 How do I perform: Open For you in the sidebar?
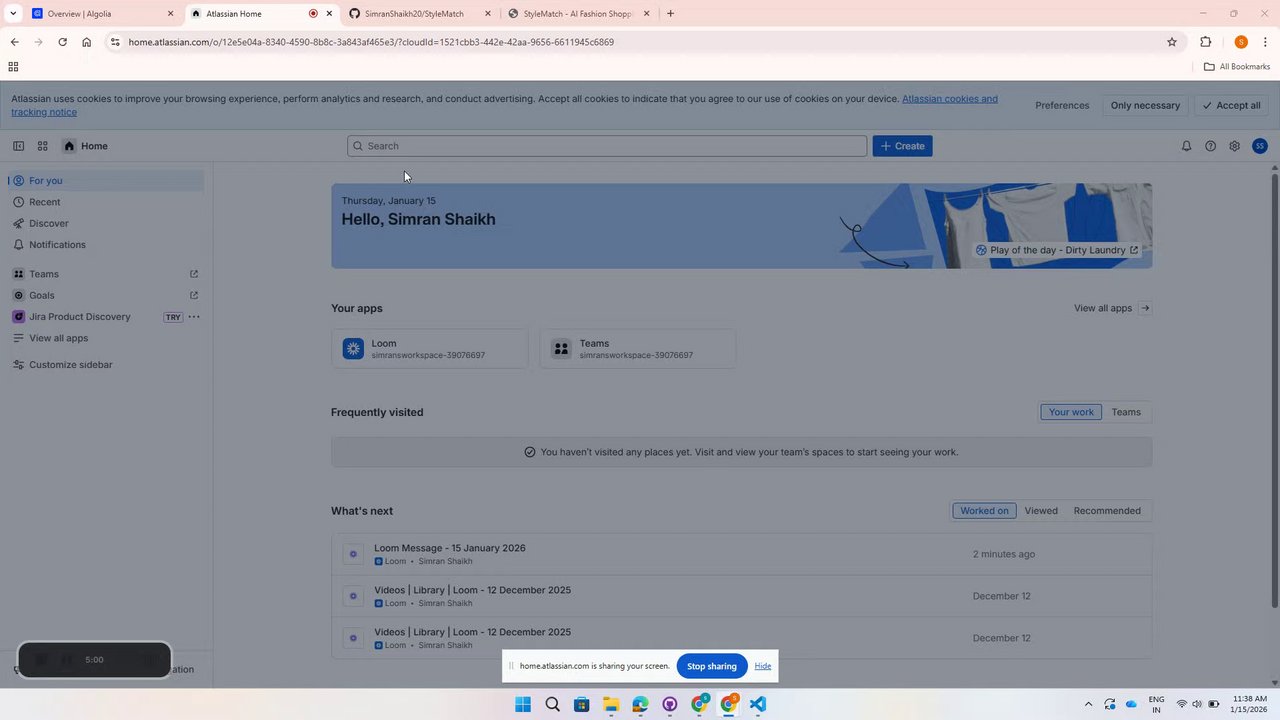click(x=106, y=181)
